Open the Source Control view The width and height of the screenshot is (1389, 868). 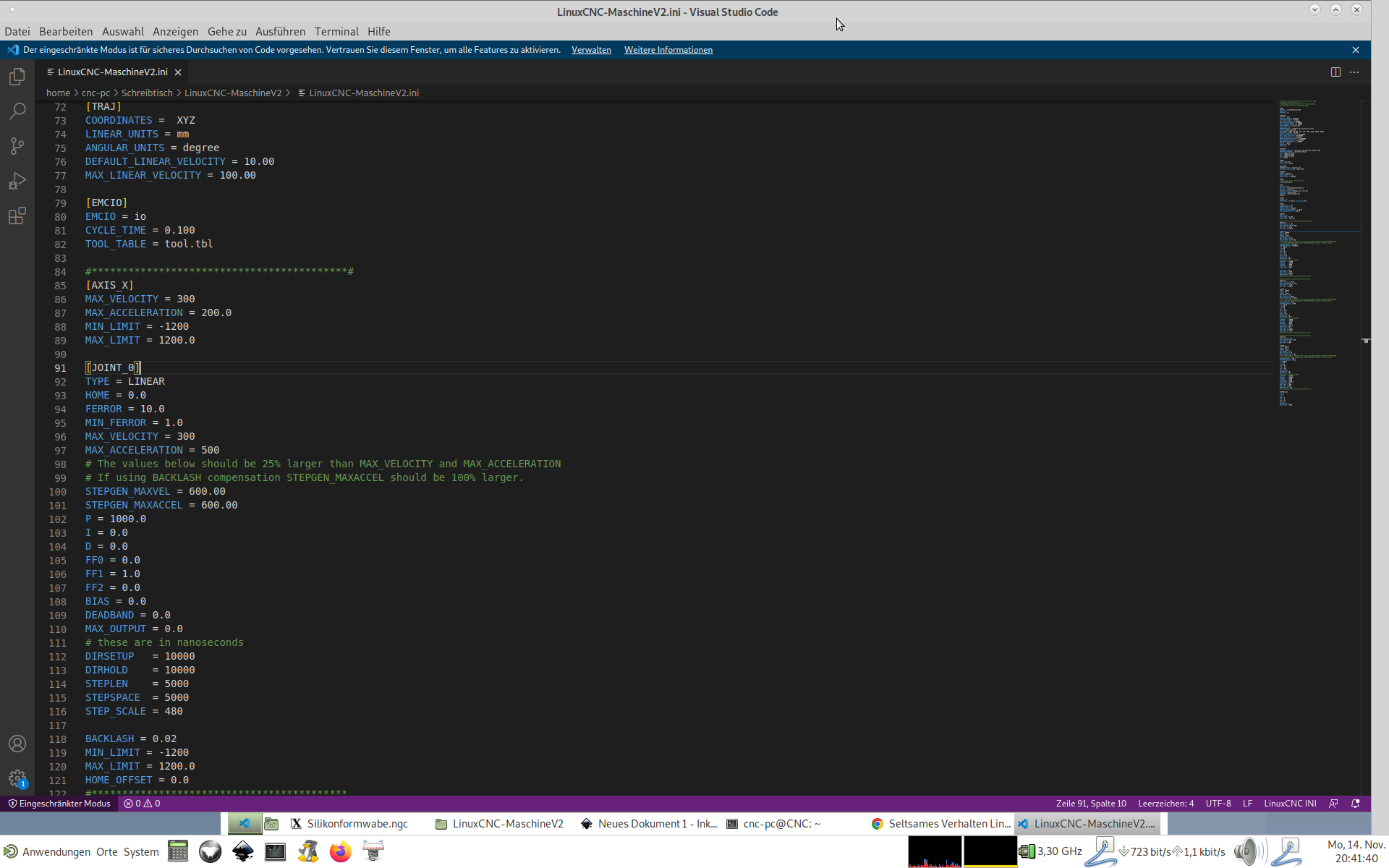click(17, 146)
